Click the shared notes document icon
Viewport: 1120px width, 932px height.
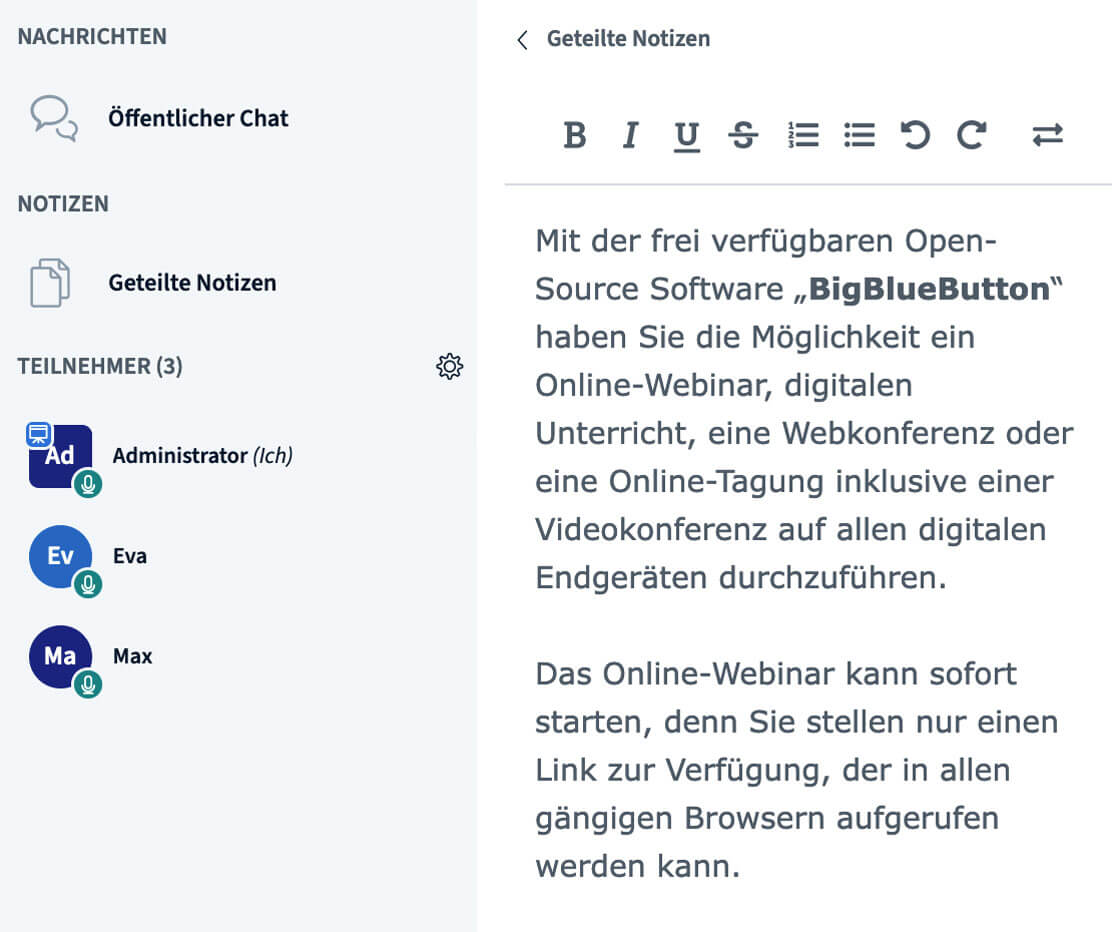[x=50, y=283]
